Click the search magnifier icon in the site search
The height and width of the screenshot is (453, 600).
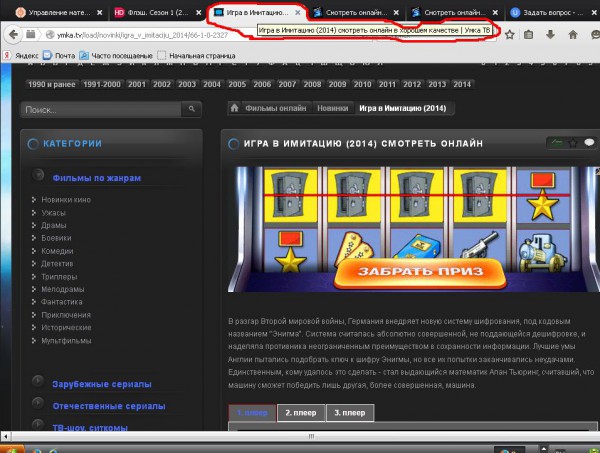pyautogui.click(x=189, y=109)
